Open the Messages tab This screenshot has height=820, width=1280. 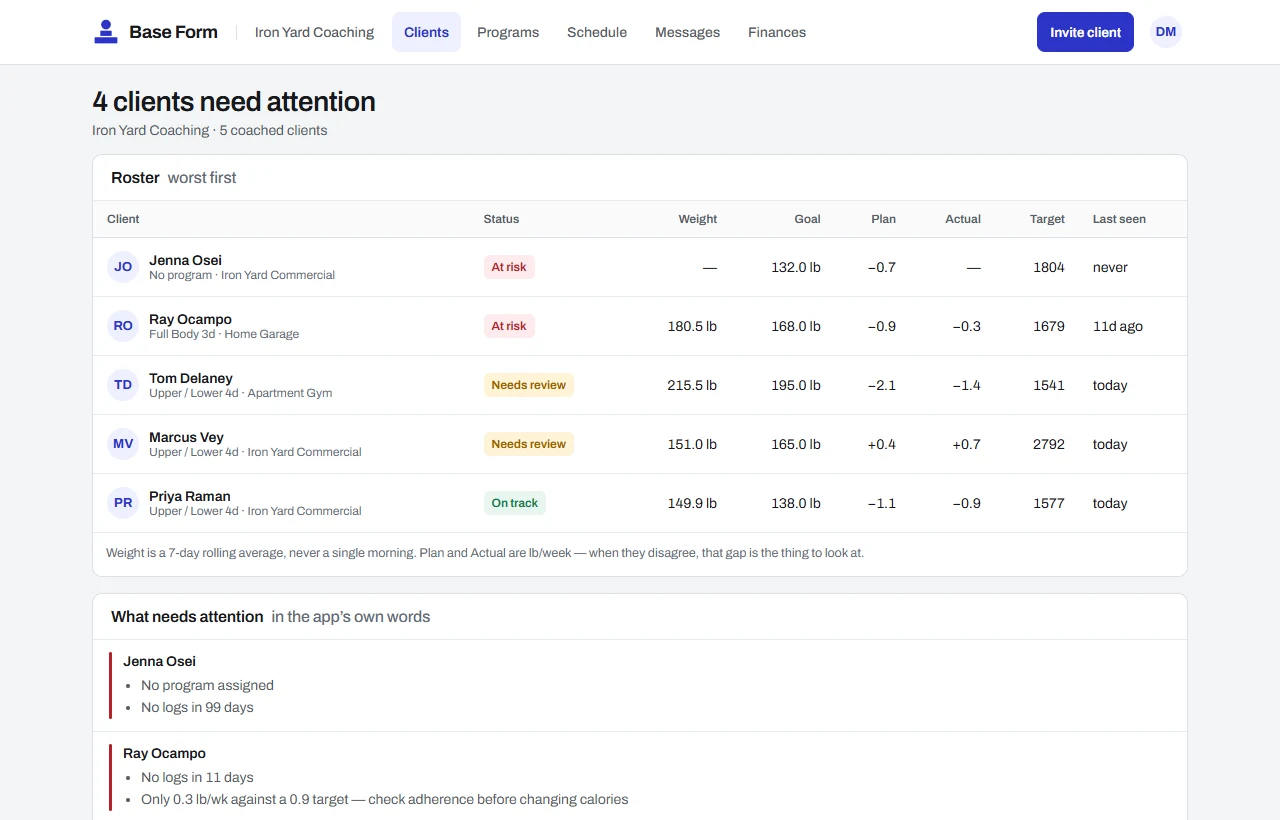click(687, 32)
